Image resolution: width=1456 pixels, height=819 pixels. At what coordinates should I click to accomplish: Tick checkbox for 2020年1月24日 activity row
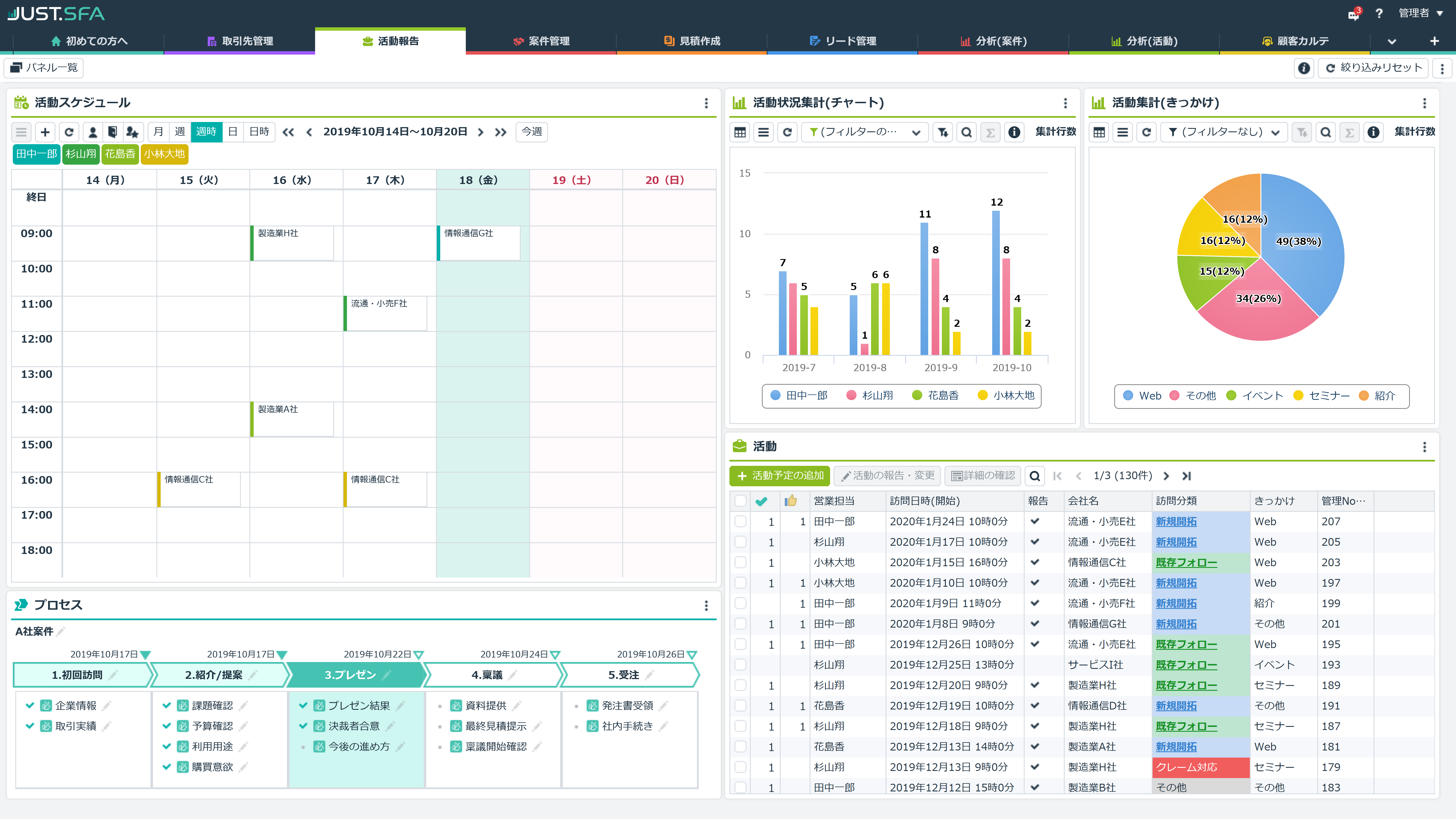tap(740, 521)
